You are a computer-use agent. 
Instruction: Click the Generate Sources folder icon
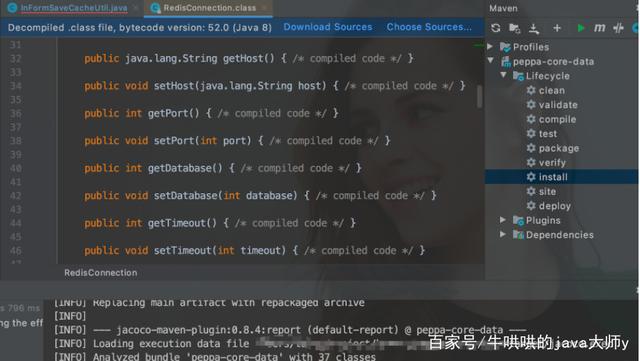[515, 28]
